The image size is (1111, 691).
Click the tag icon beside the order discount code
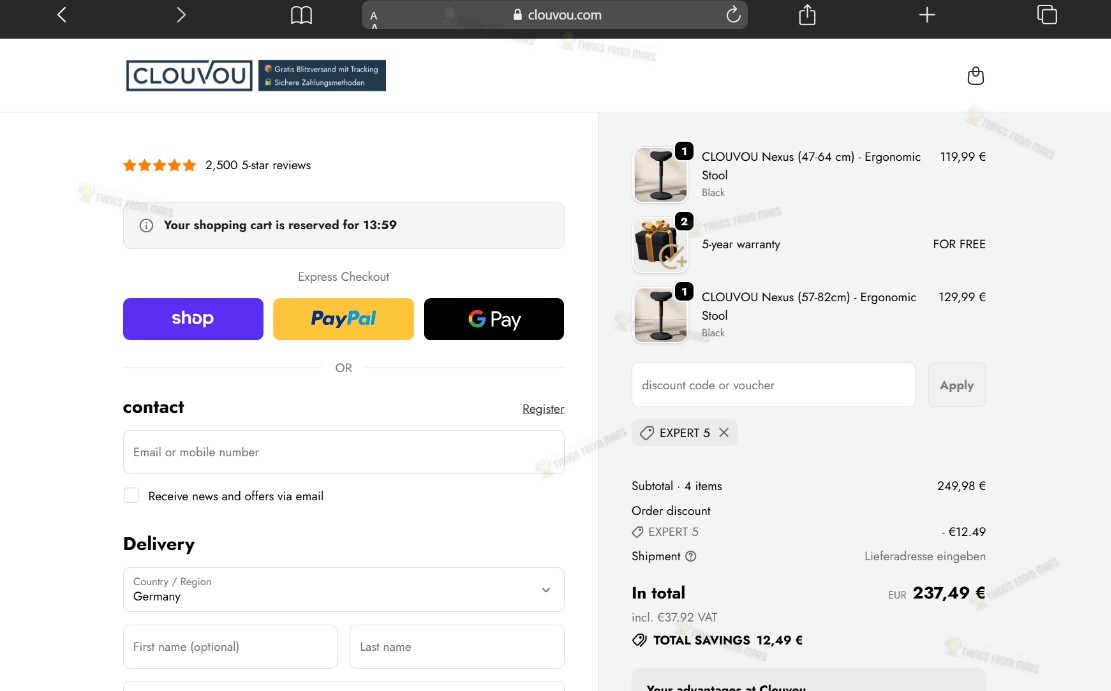click(x=638, y=532)
